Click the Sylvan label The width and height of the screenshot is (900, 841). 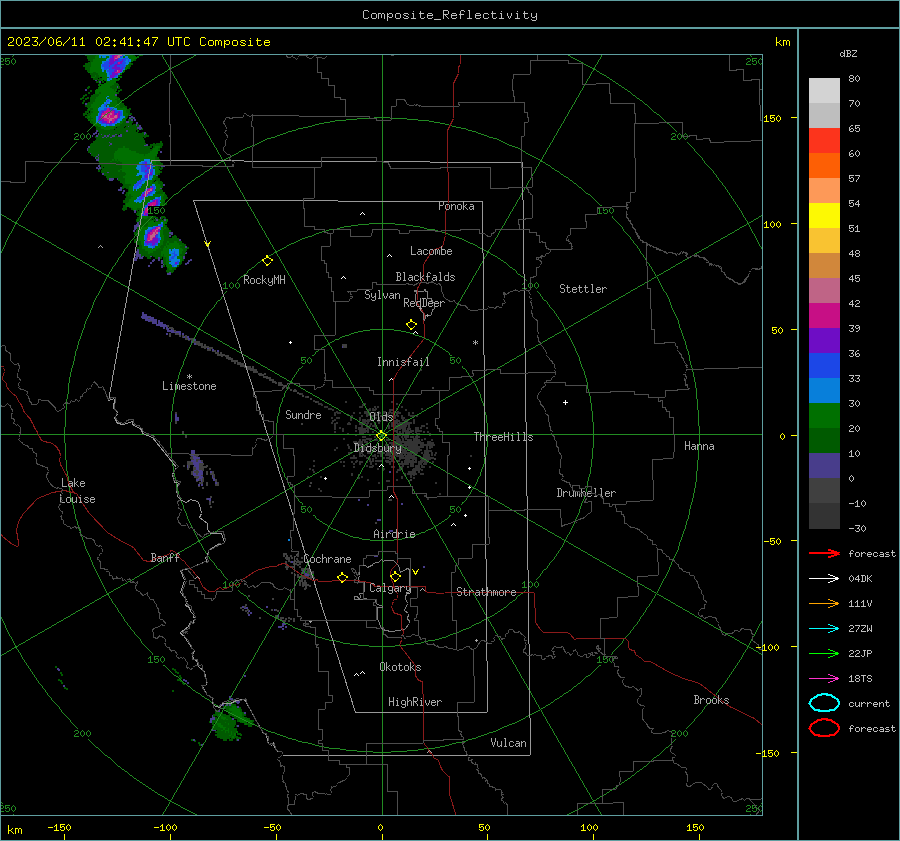click(x=382, y=295)
